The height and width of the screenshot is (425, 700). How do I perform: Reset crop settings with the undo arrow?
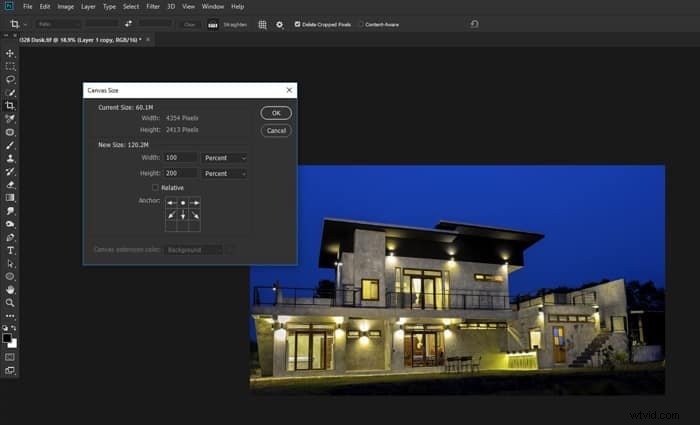[x=475, y=24]
